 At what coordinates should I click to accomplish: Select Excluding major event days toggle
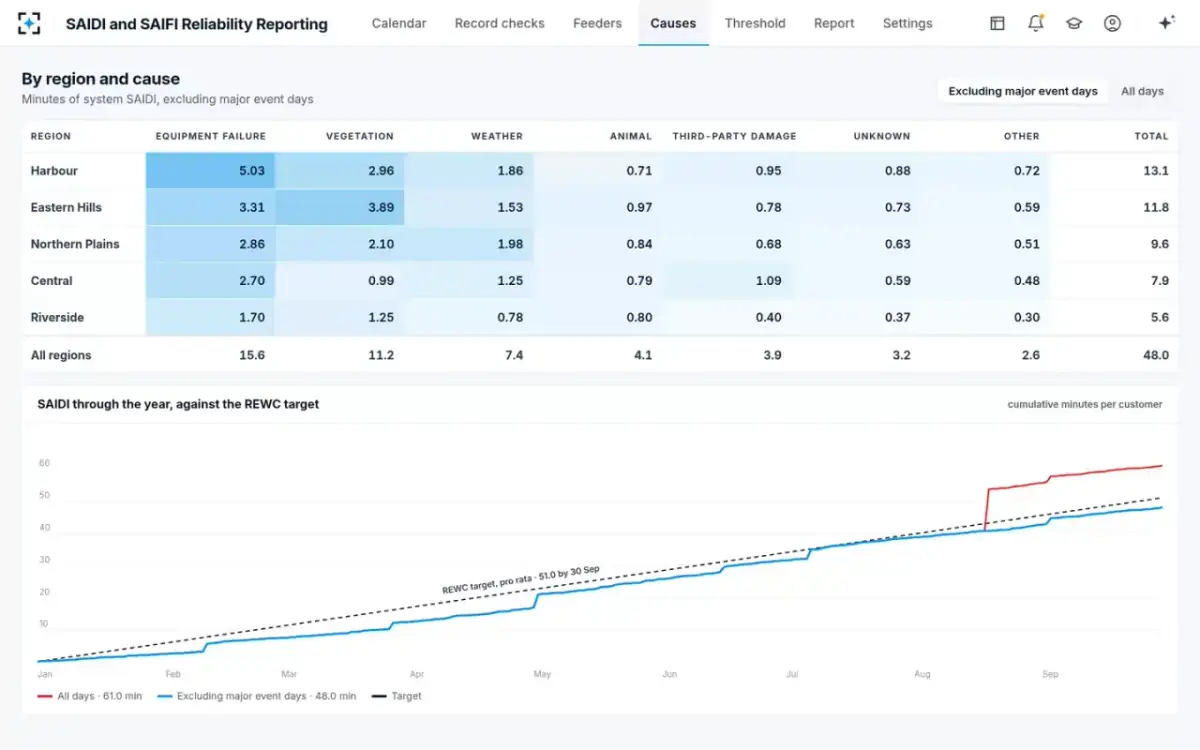pos(1023,91)
